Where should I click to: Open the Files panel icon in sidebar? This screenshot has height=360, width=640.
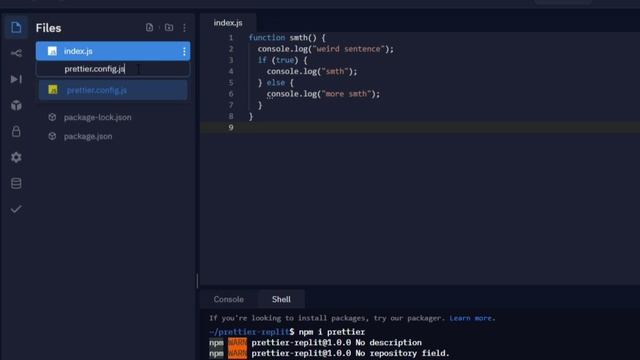coord(16,27)
